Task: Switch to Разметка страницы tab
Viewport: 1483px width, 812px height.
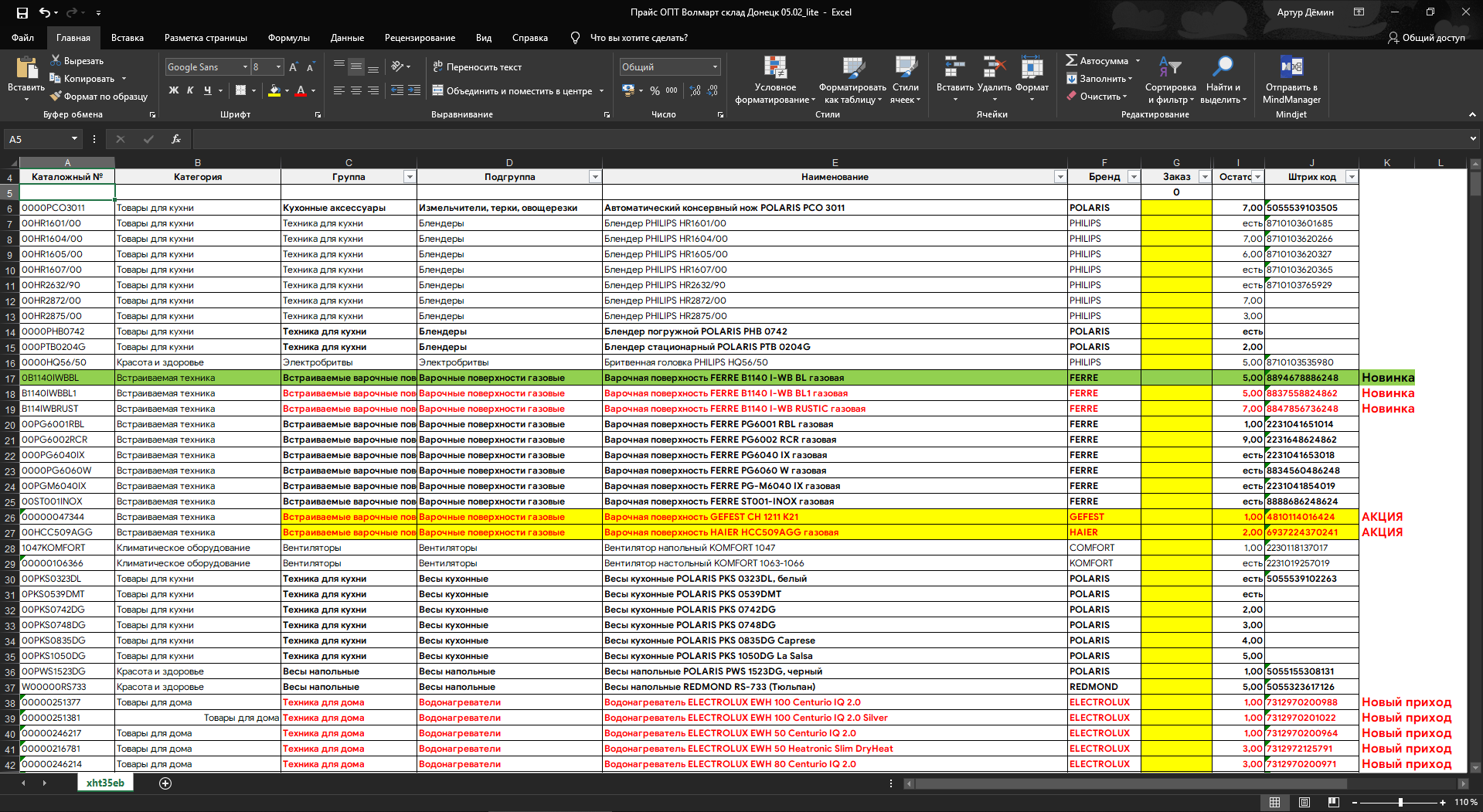Action: 206,38
